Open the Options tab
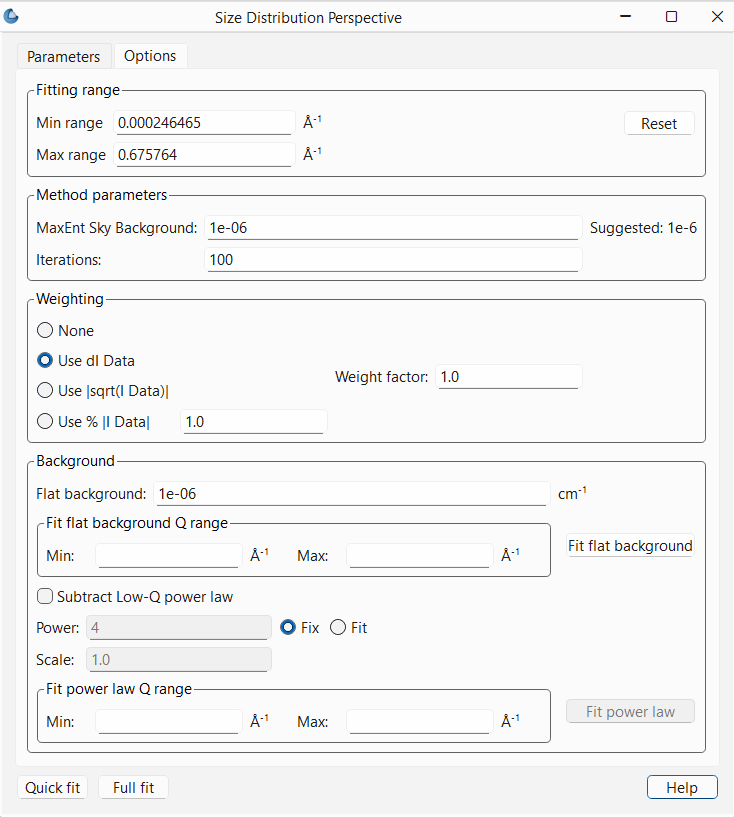Image resolution: width=734 pixels, height=817 pixels. (150, 56)
